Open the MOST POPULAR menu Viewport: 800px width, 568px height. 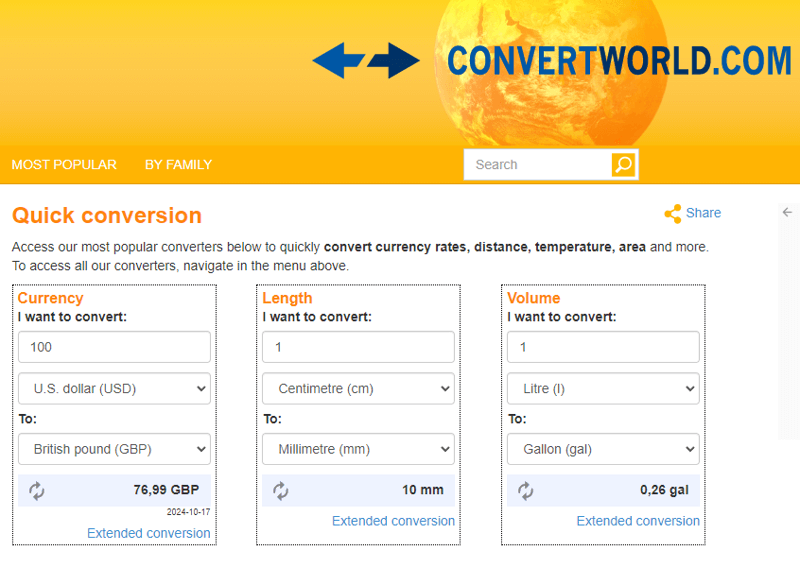[64, 165]
